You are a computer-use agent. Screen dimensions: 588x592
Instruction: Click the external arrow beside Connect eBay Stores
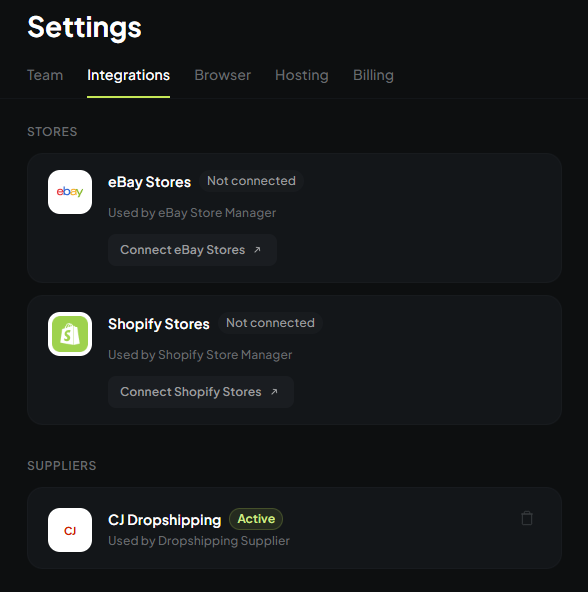coord(257,250)
